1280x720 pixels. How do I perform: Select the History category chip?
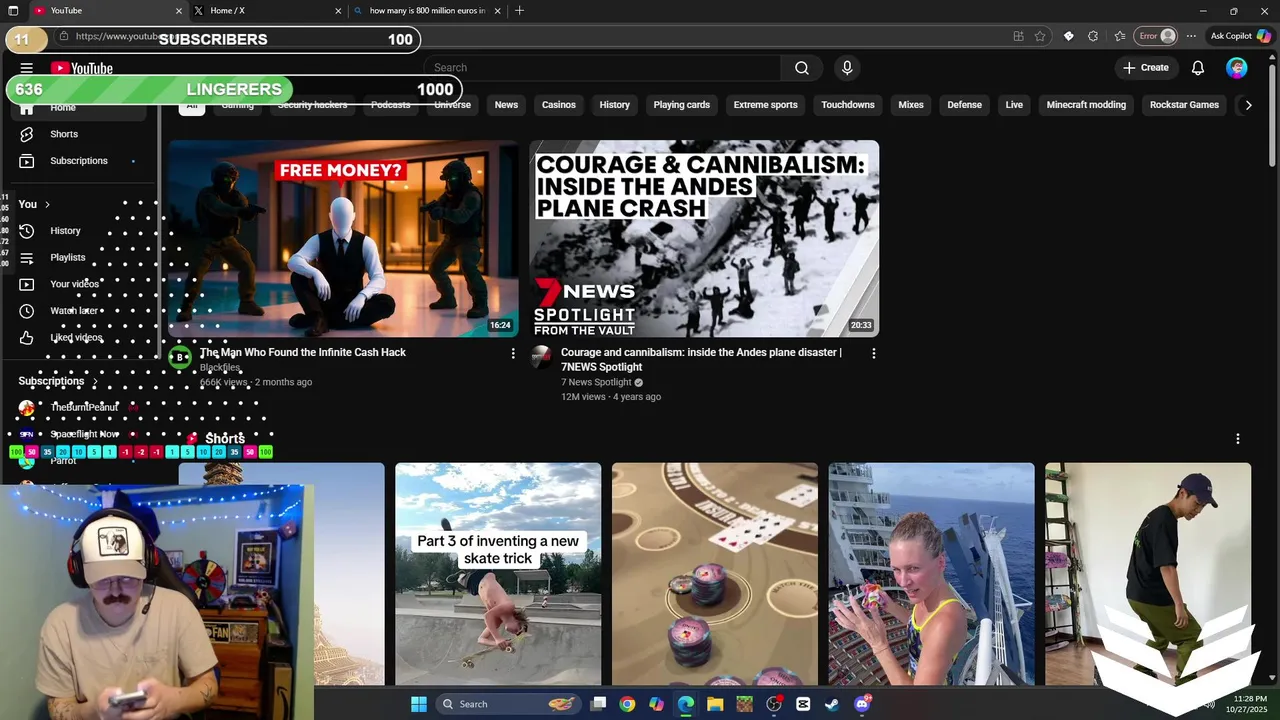tap(615, 105)
